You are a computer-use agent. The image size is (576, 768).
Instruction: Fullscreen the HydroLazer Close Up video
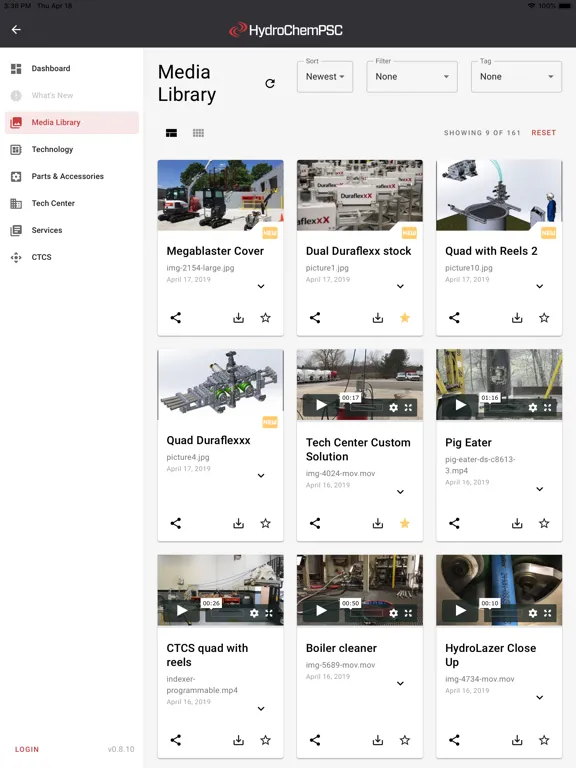(x=548, y=613)
